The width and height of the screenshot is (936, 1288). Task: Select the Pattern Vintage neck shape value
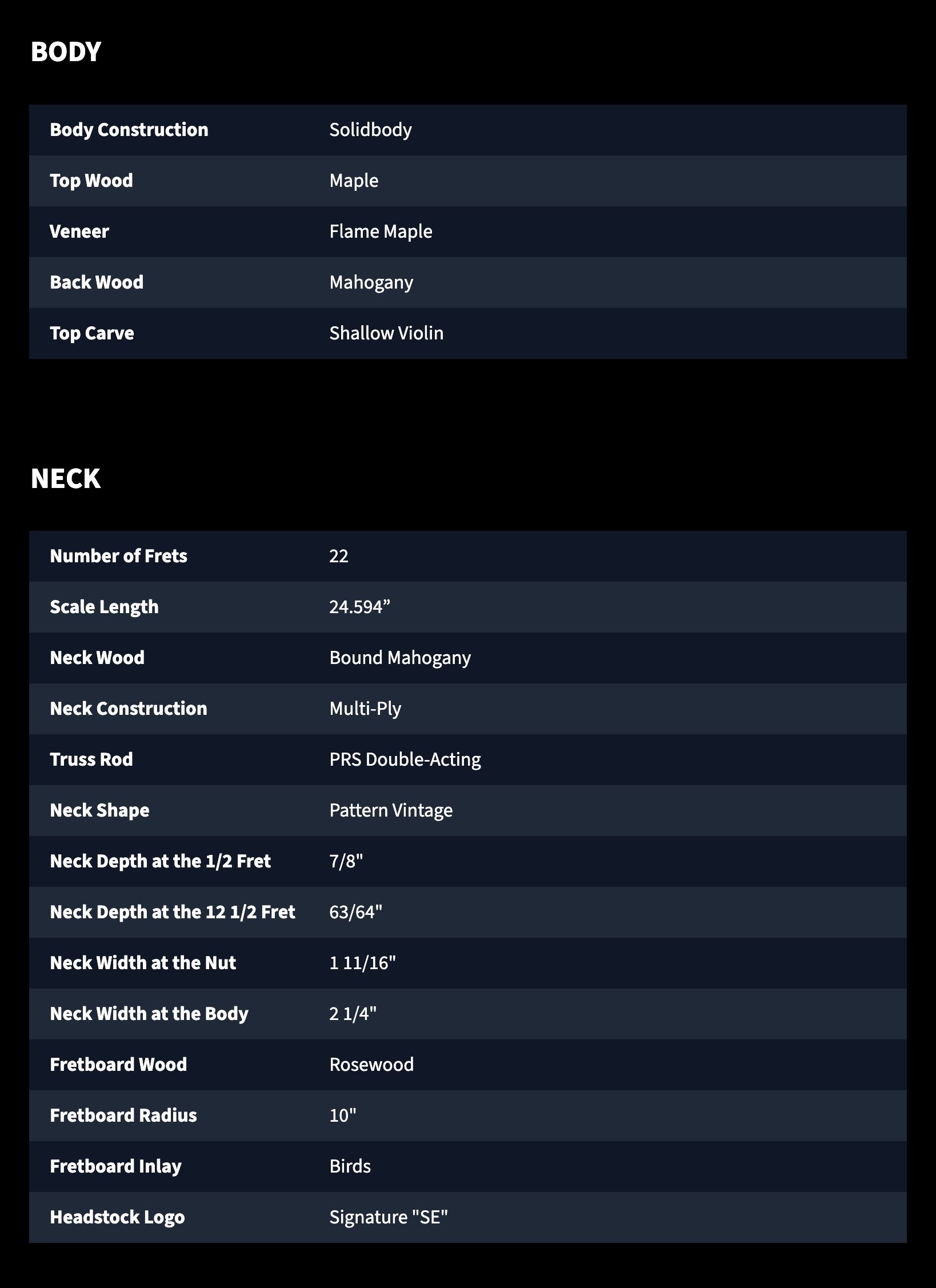point(391,810)
